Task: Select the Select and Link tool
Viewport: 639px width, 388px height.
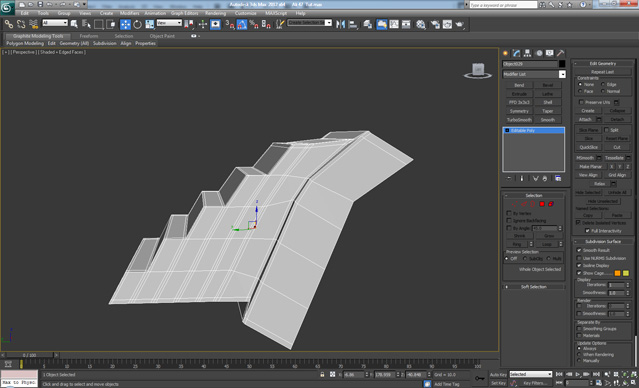Action: point(9,24)
